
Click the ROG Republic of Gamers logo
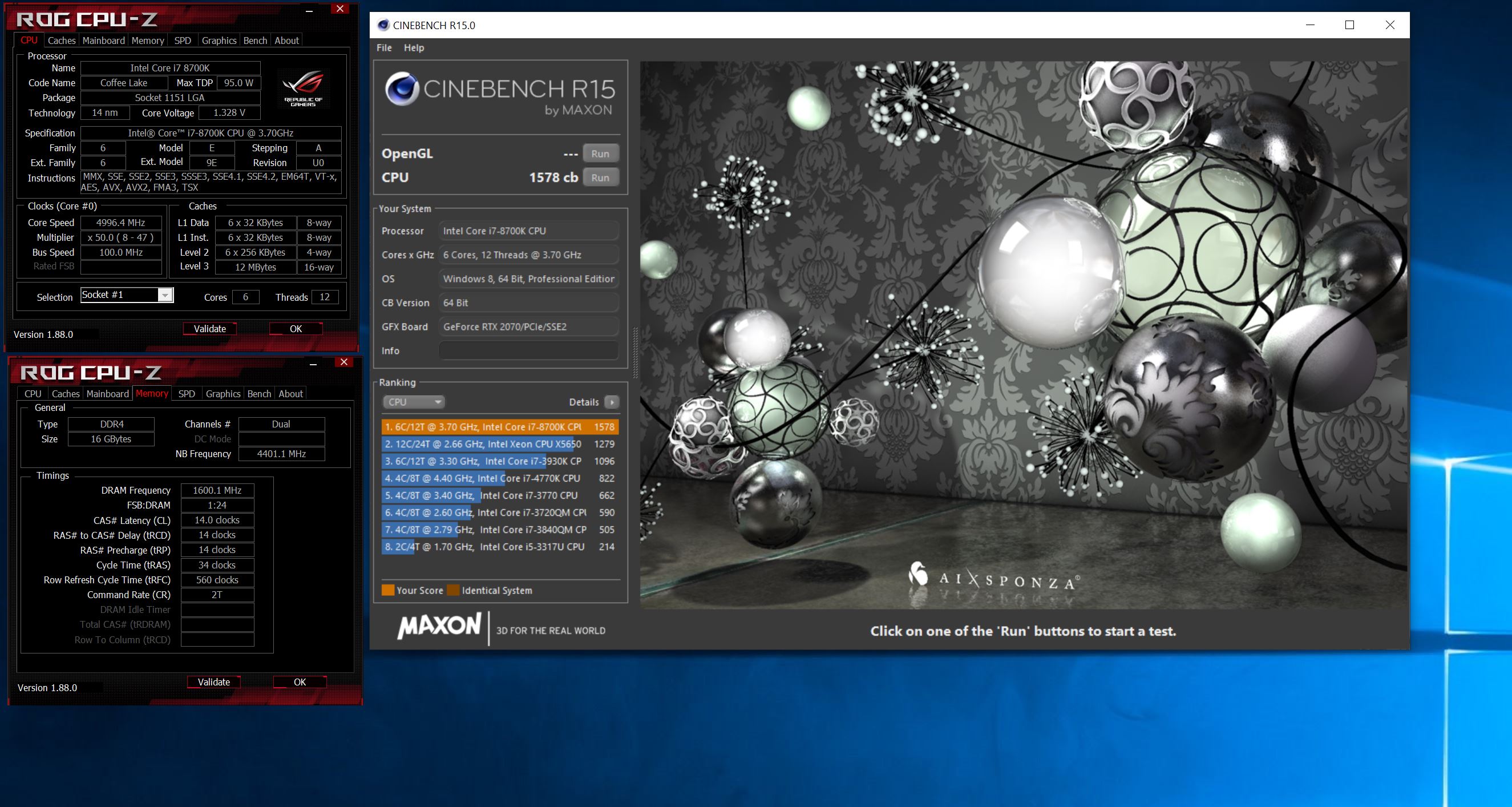(x=303, y=87)
